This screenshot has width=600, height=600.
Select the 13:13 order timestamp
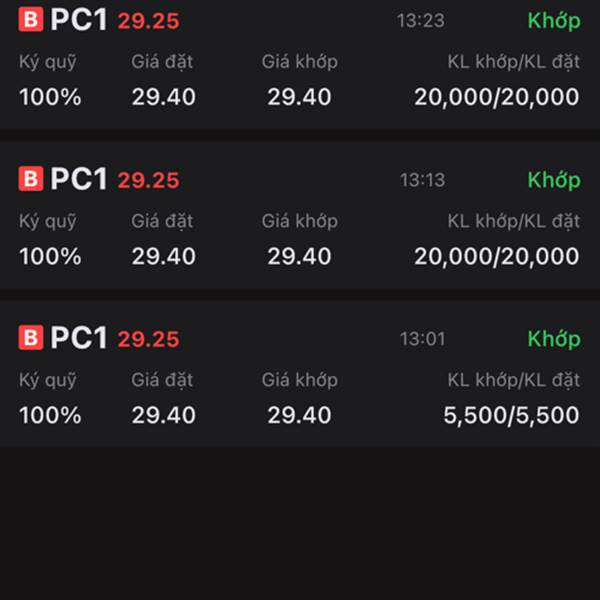click(422, 180)
